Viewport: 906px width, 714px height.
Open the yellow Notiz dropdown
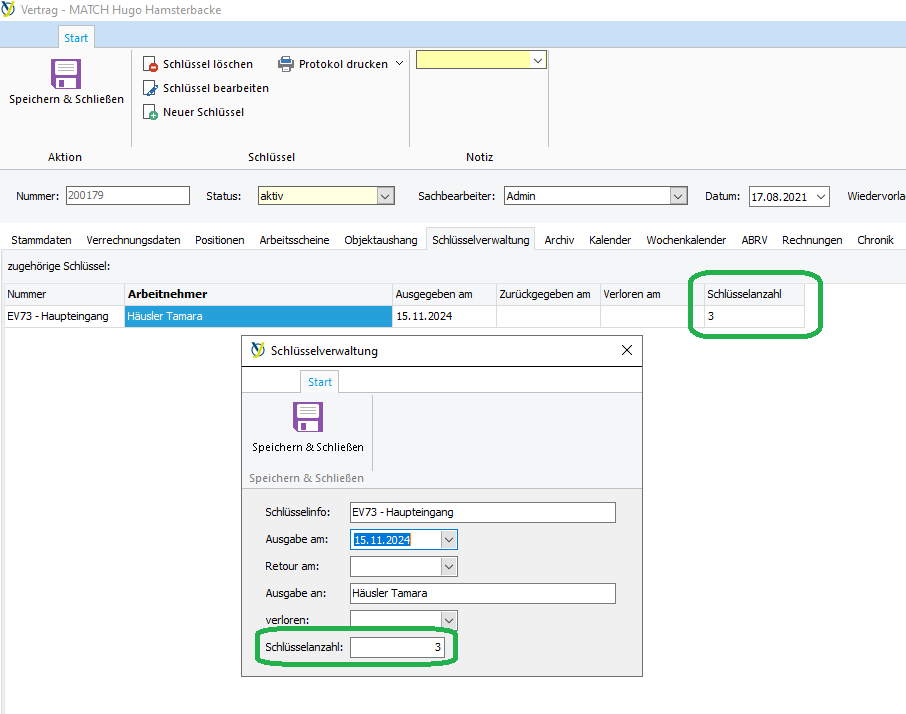click(538, 61)
